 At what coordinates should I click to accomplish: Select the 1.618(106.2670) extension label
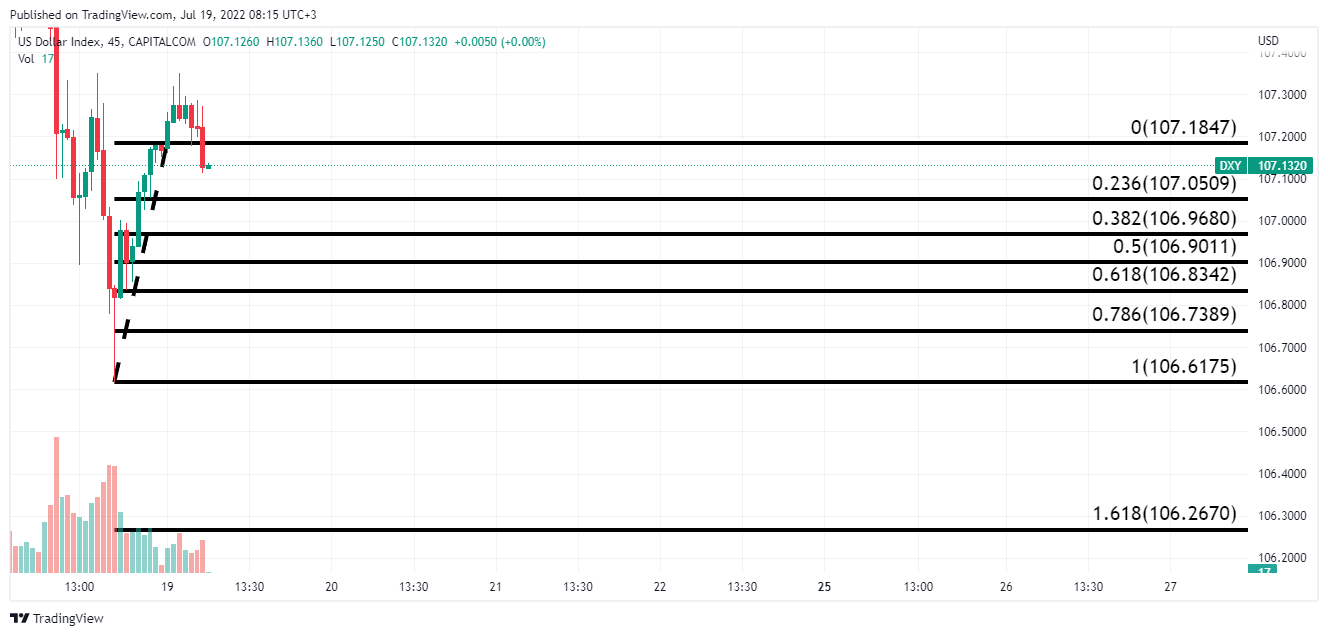tap(1164, 514)
